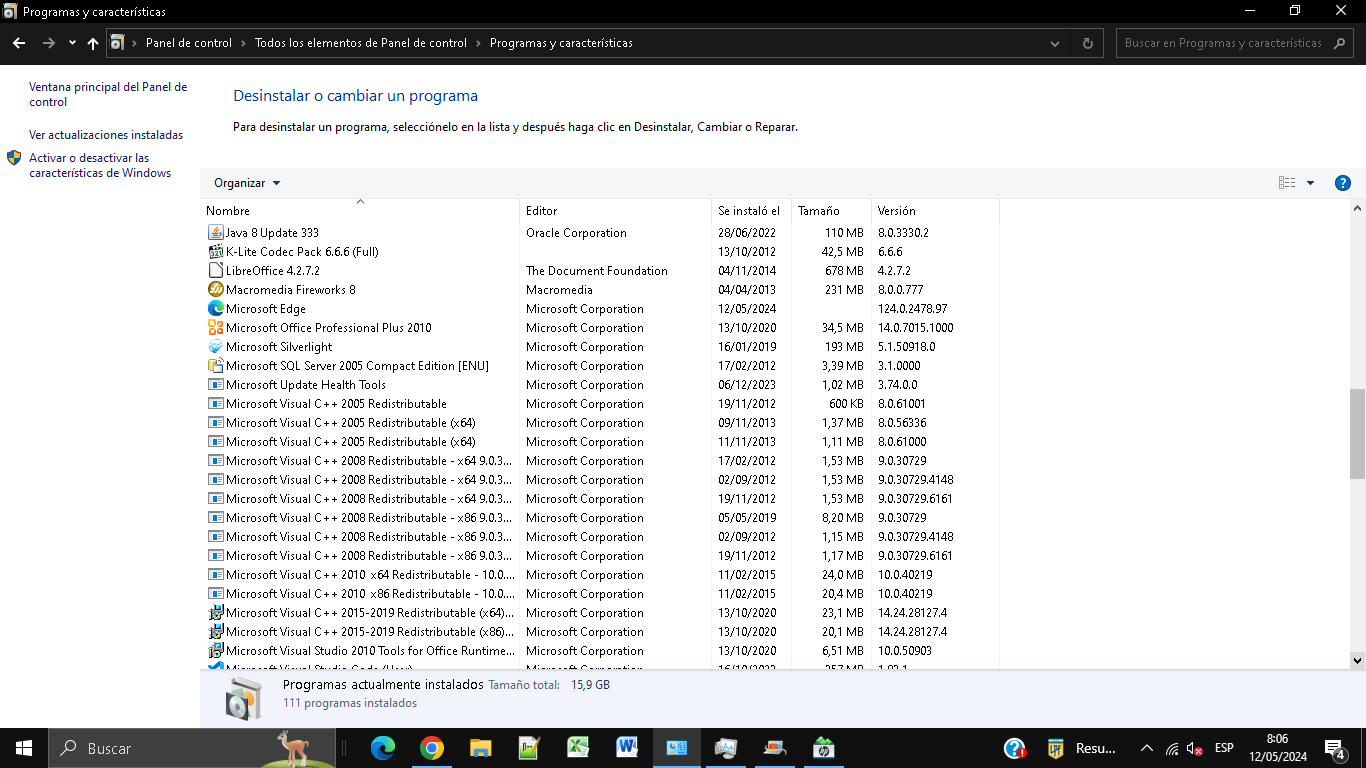
Task: Sort by the Nombre column header
Action: [360, 211]
